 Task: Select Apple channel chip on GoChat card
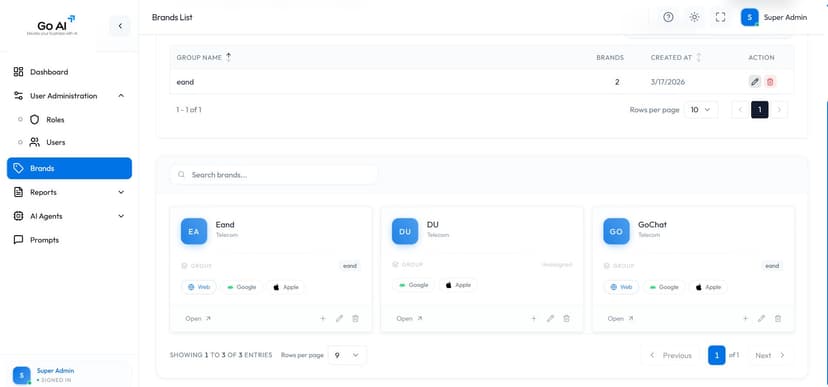pos(708,287)
